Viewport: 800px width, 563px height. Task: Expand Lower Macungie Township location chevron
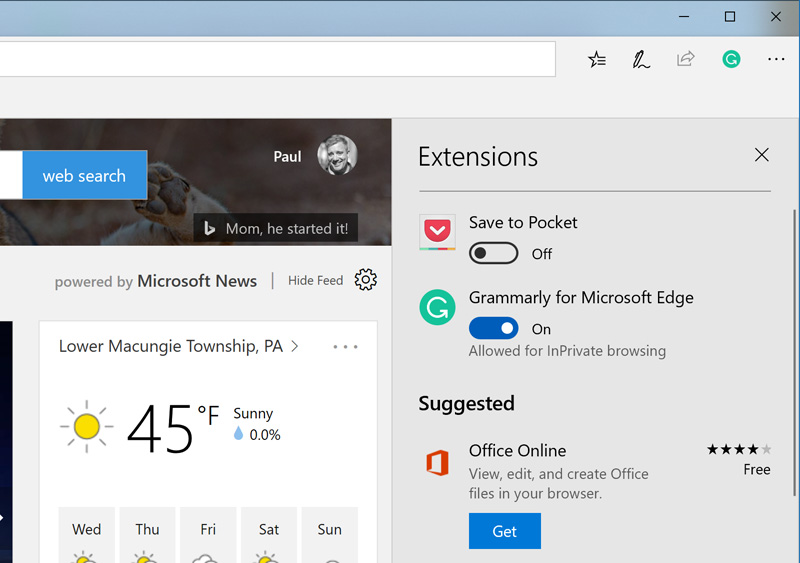point(295,347)
